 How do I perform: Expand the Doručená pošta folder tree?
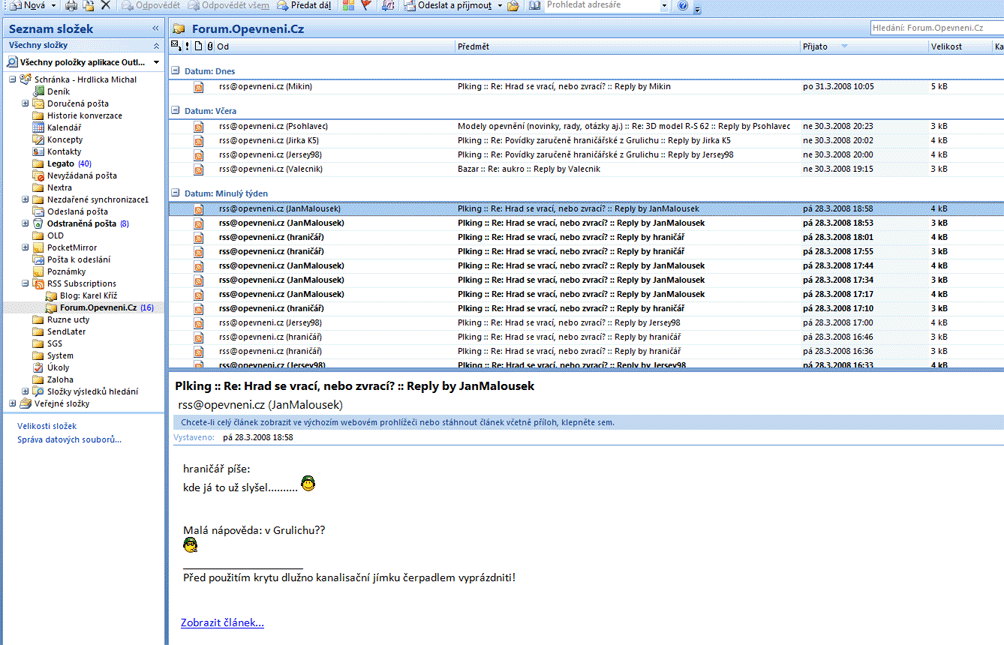click(25, 104)
